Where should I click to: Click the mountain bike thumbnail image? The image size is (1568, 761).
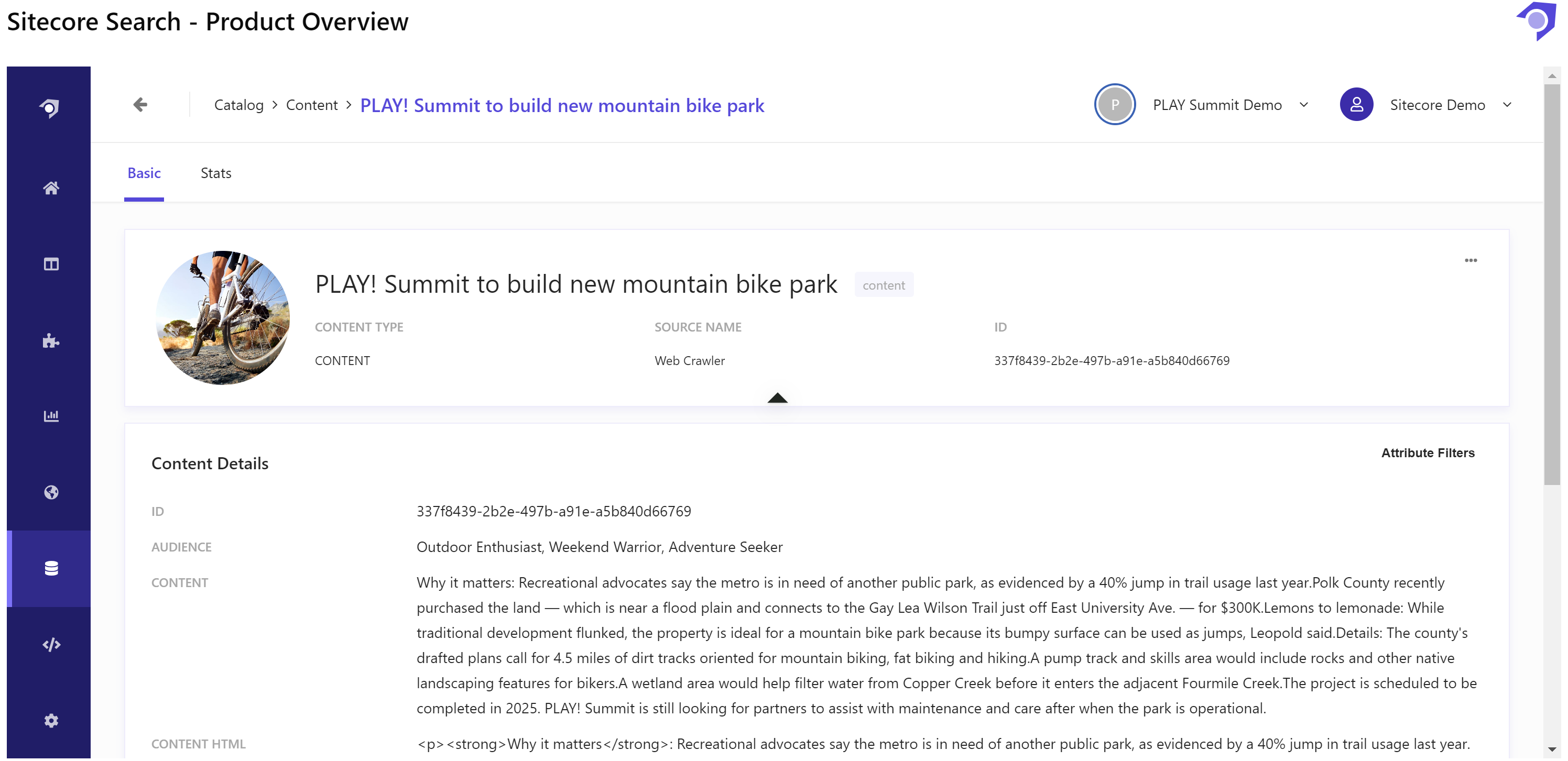click(223, 317)
